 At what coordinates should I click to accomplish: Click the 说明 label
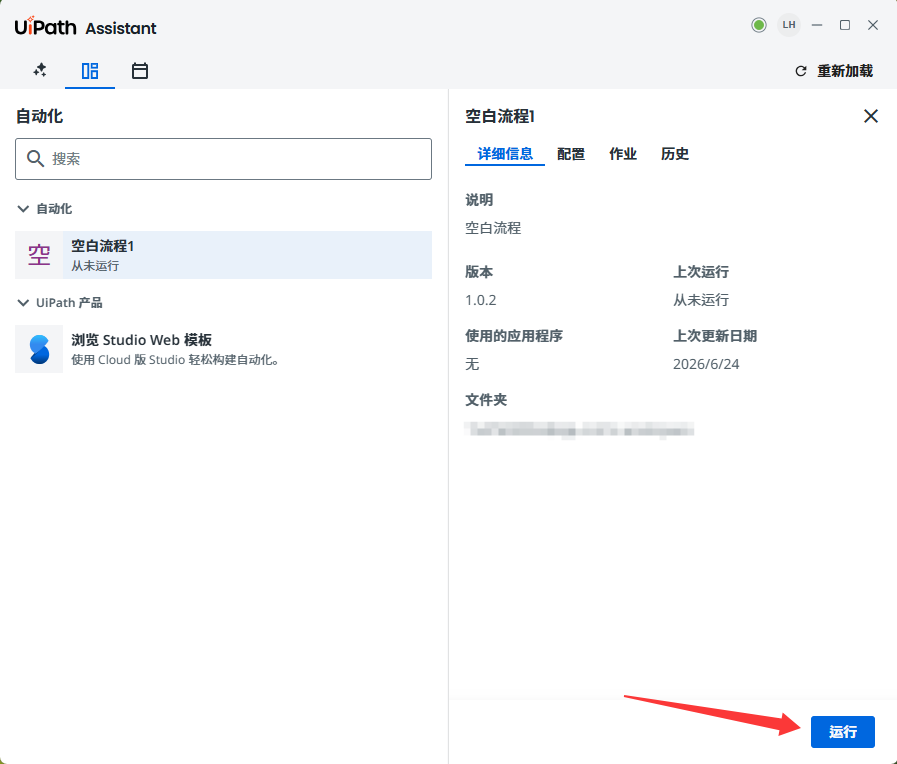pyautogui.click(x=479, y=200)
